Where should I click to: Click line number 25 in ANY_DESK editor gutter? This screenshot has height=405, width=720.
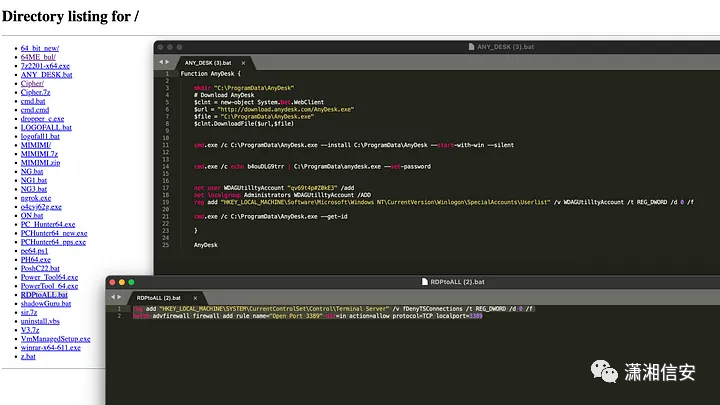point(166,245)
